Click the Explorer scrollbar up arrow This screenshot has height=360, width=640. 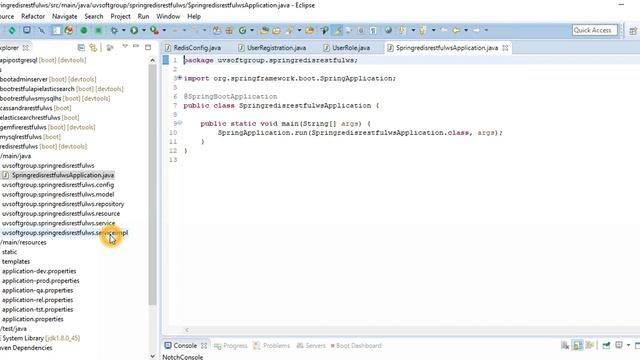152,60
